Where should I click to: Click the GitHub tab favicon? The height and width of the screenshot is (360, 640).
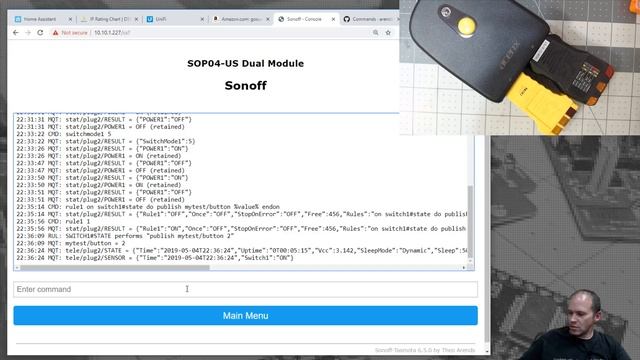[x=347, y=19]
